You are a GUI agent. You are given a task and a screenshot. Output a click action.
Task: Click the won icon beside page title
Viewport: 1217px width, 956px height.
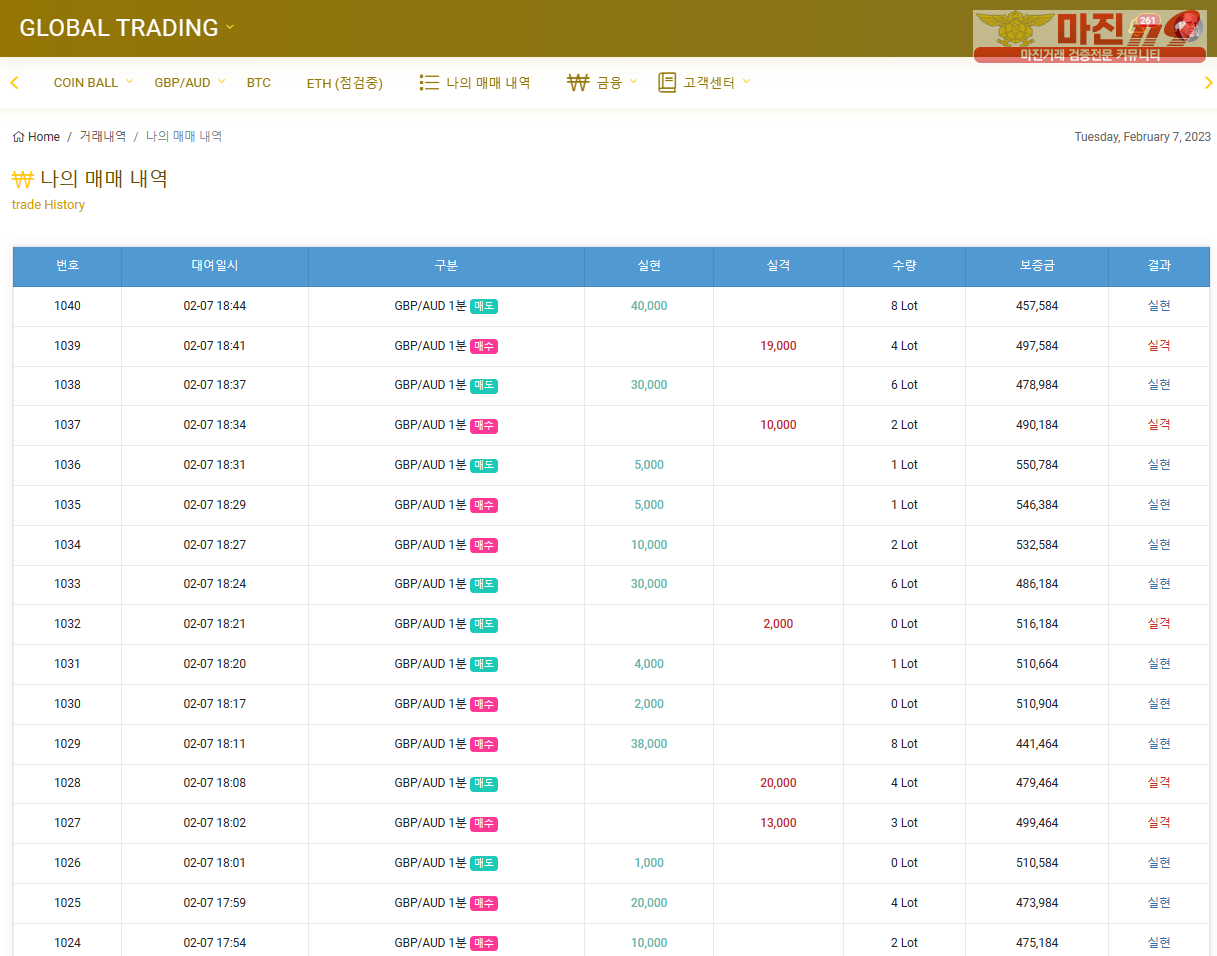[x=22, y=179]
